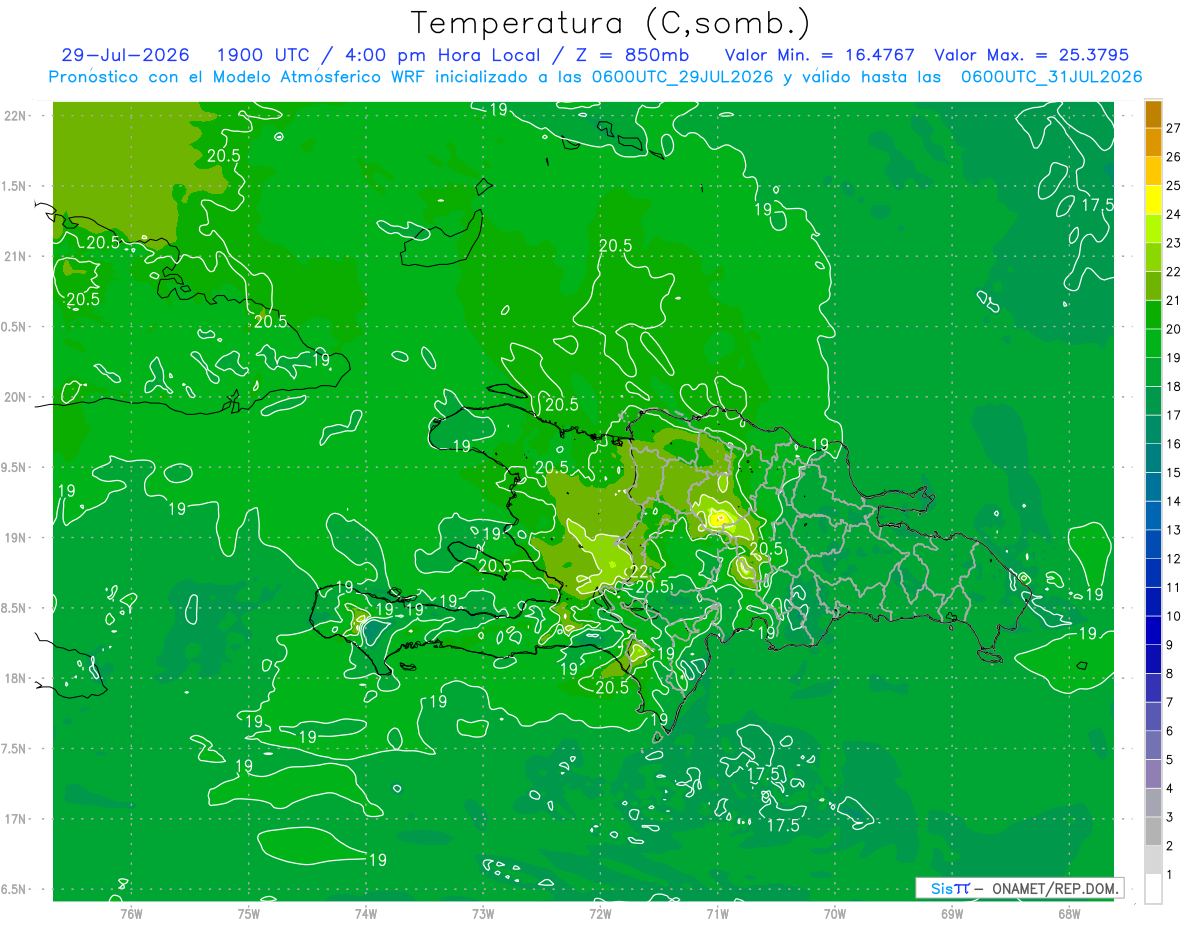
Task: Pick the purple swatch between 4 and 5
Action: (1154, 775)
